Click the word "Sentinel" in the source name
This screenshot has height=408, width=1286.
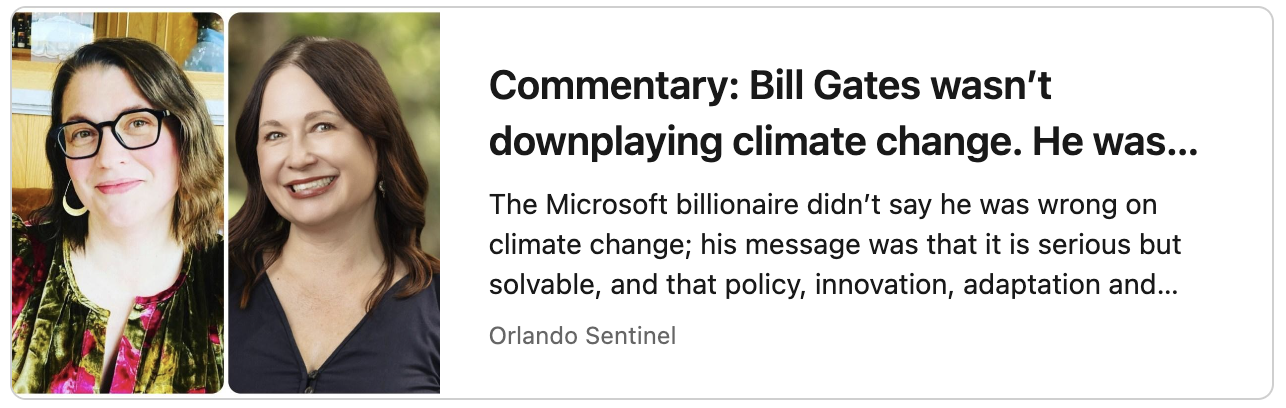pyautogui.click(x=635, y=336)
